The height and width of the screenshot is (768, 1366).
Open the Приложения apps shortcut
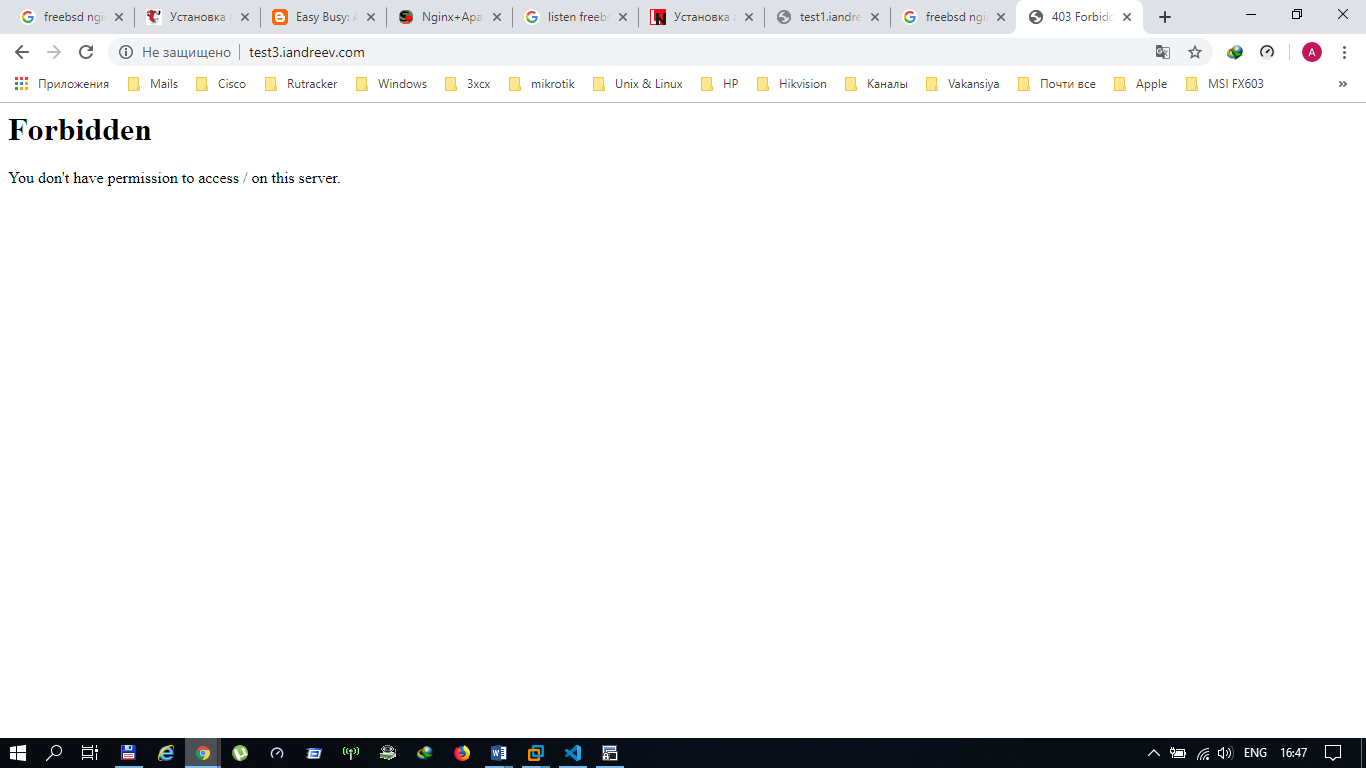[62, 84]
